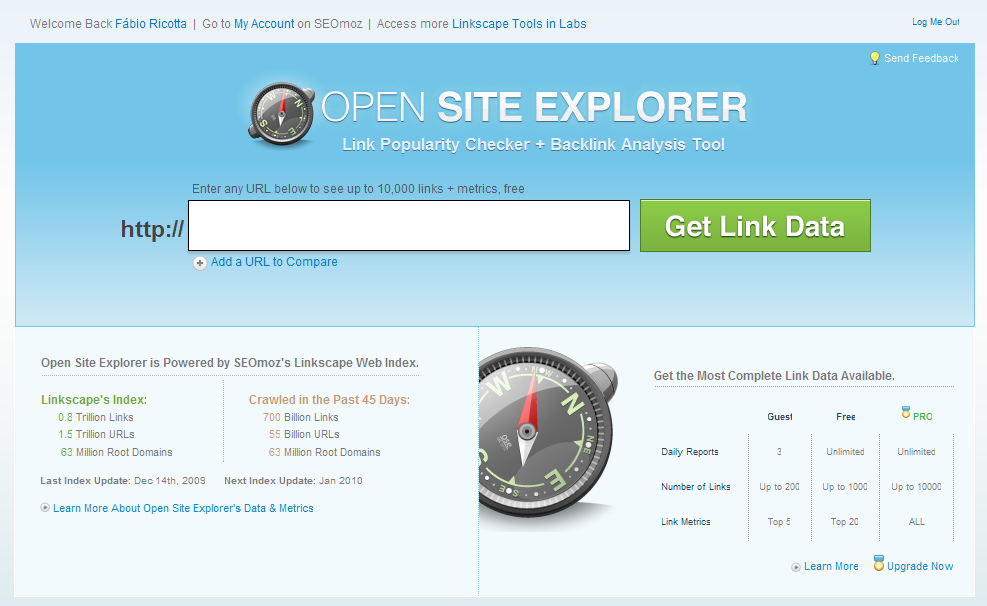Open the Fábio Ricotta profile link
The width and height of the screenshot is (987, 606).
[x=150, y=24]
